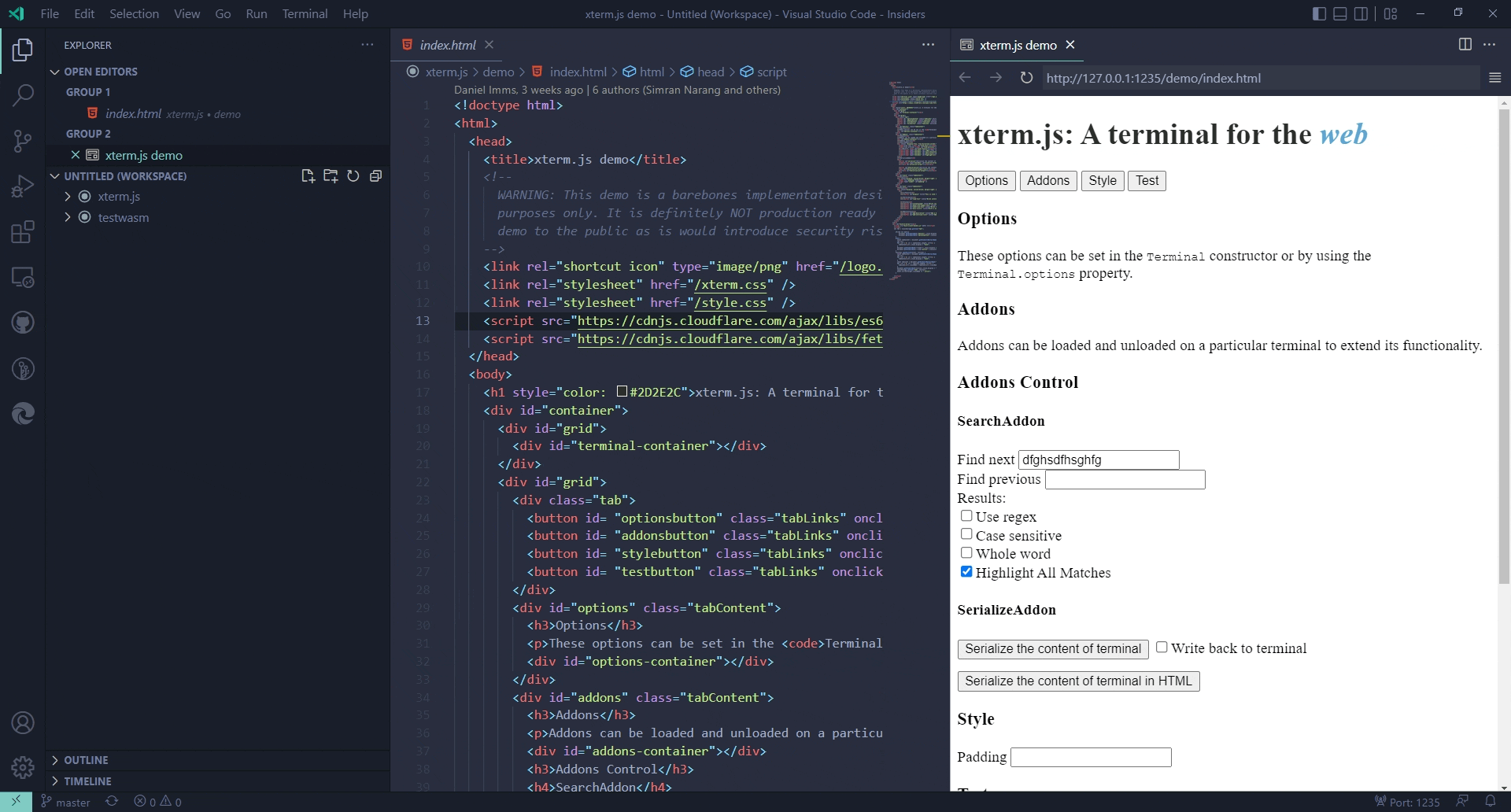Reload the page in the Simple Browser

pos(1026,78)
